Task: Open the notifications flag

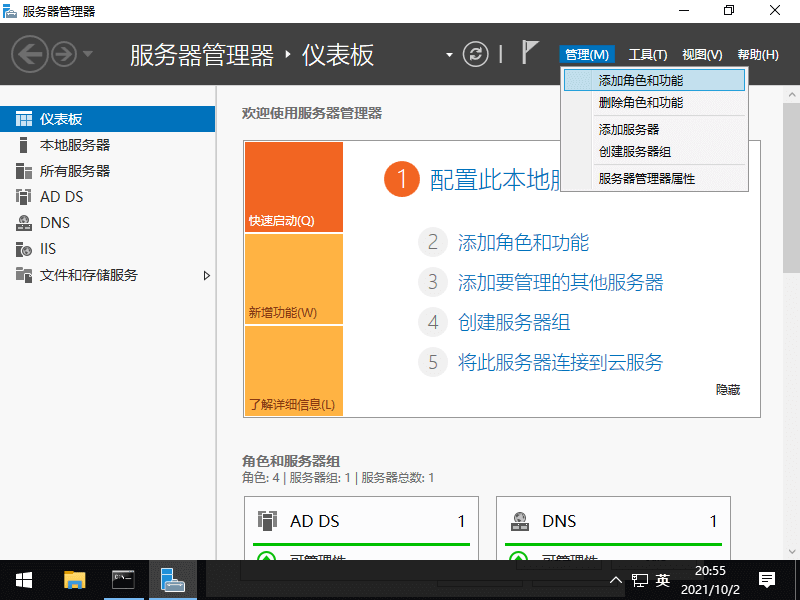Action: (530, 52)
